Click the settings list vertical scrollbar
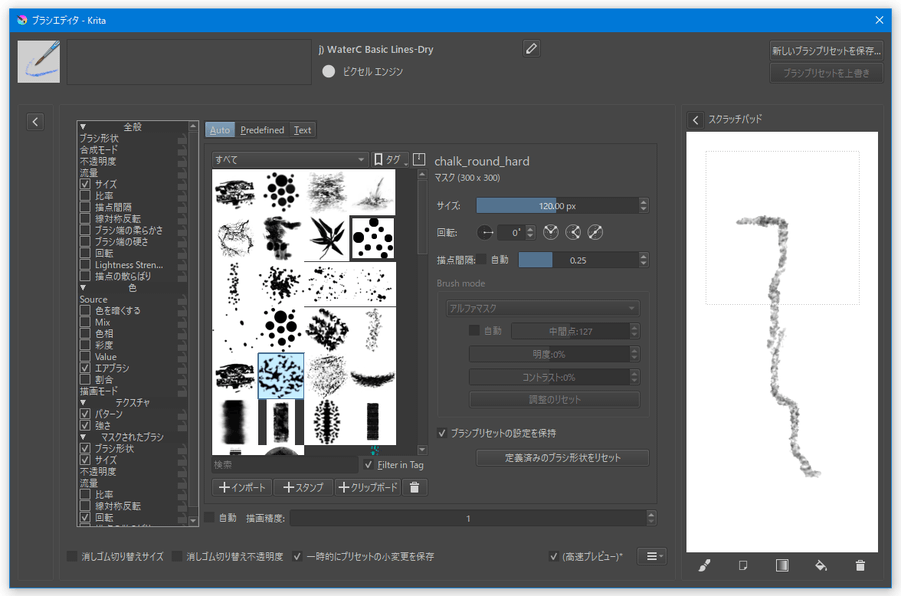This screenshot has height=596, width=901. tap(193, 323)
